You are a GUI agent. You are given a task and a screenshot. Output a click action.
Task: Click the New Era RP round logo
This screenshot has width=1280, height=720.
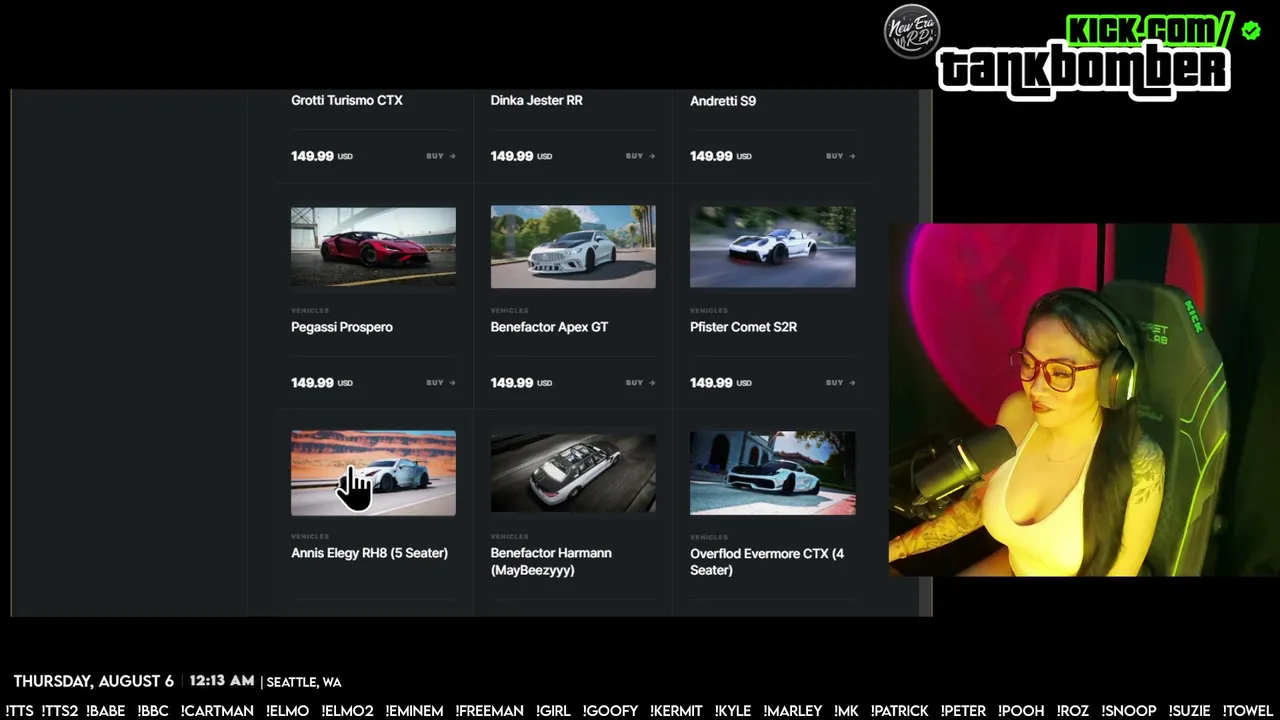[x=912, y=32]
